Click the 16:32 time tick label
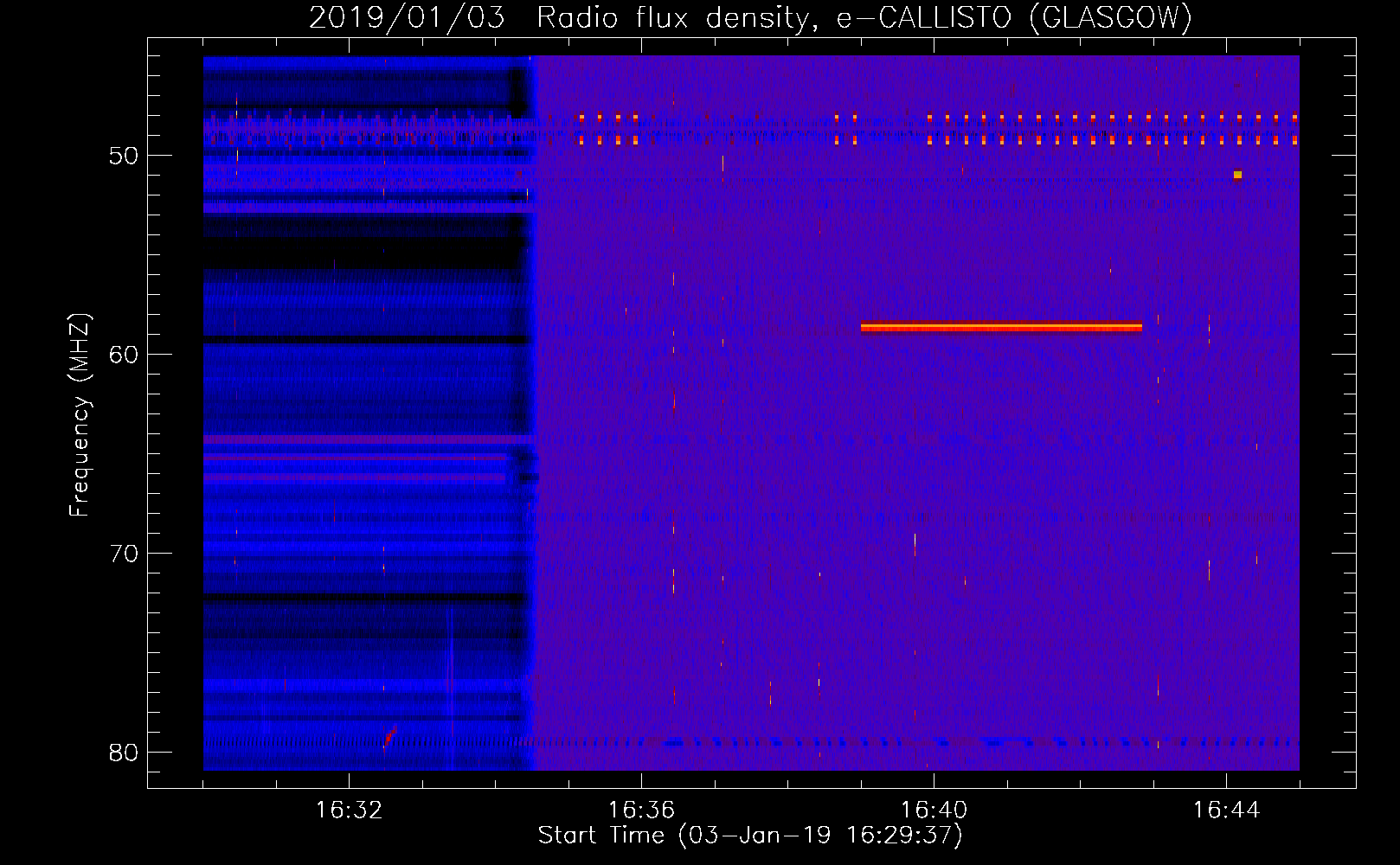The height and width of the screenshot is (865, 1400). (x=349, y=810)
